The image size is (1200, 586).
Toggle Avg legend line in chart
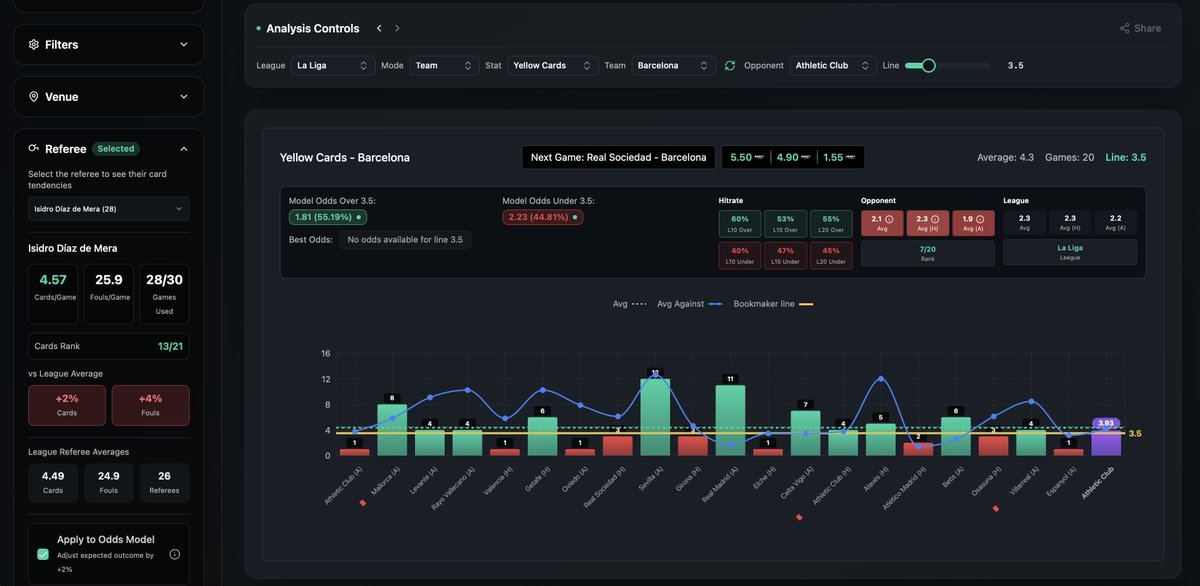point(630,304)
